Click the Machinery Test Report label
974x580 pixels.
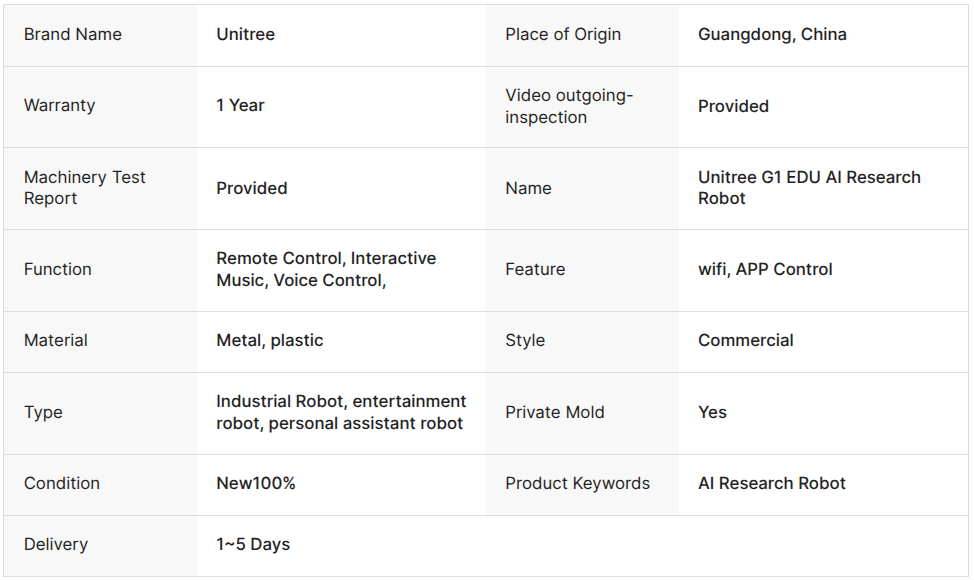[84, 188]
